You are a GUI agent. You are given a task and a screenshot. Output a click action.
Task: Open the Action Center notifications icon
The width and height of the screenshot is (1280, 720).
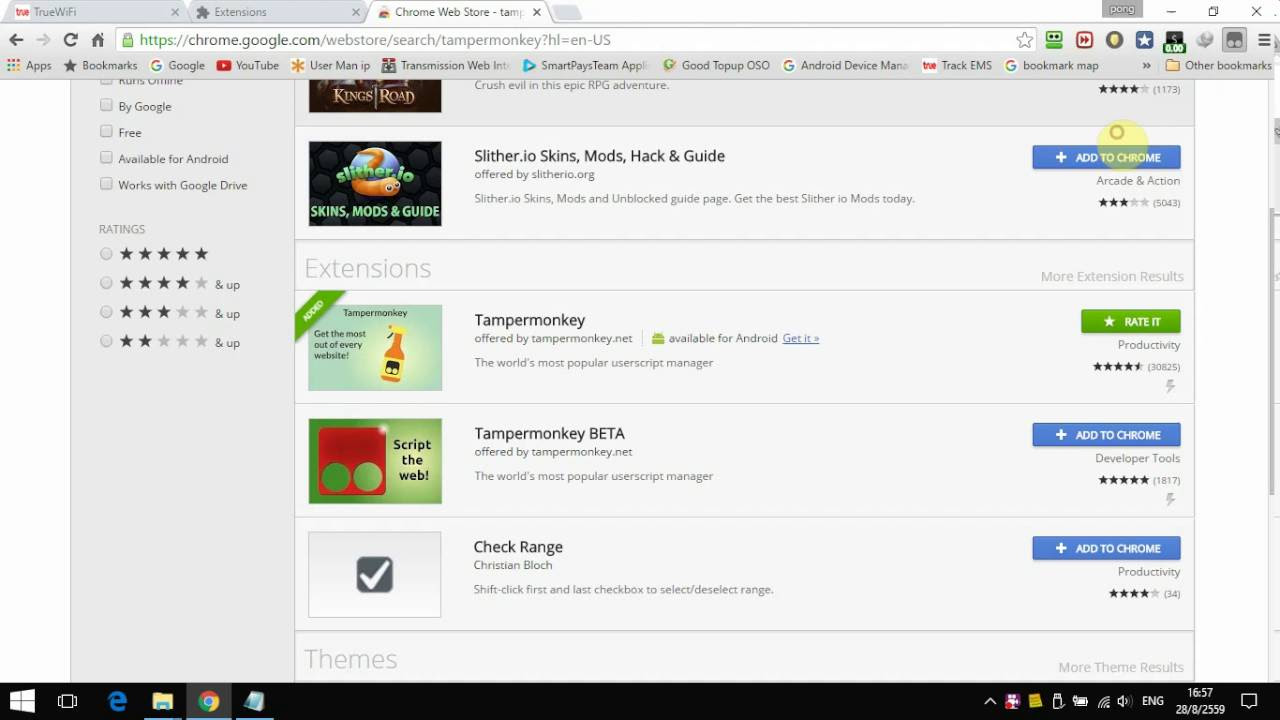(1249, 701)
